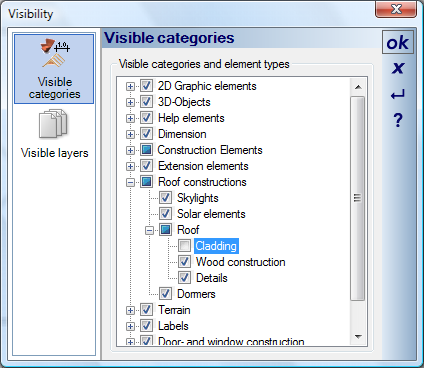Open the Visible categories panel icon
424x368 pixels.
tap(54, 69)
